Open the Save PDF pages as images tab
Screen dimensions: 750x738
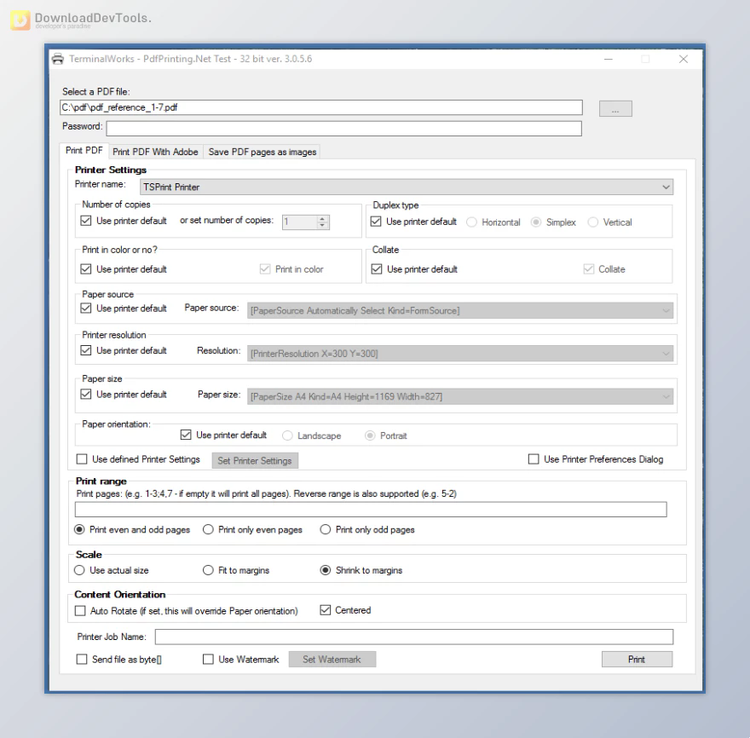(x=262, y=152)
